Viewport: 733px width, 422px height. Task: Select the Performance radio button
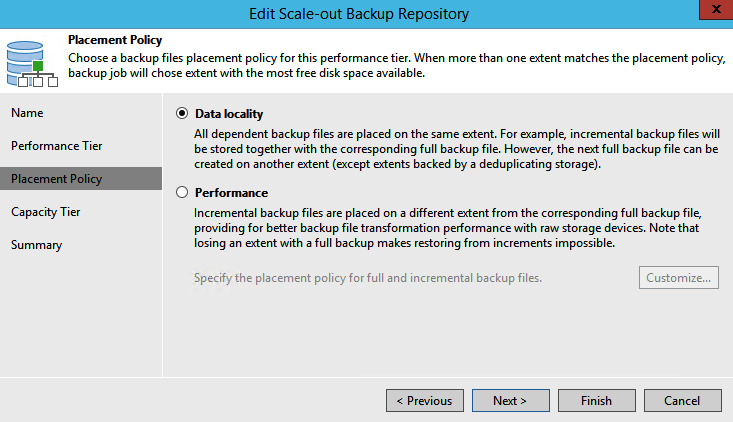[182, 193]
